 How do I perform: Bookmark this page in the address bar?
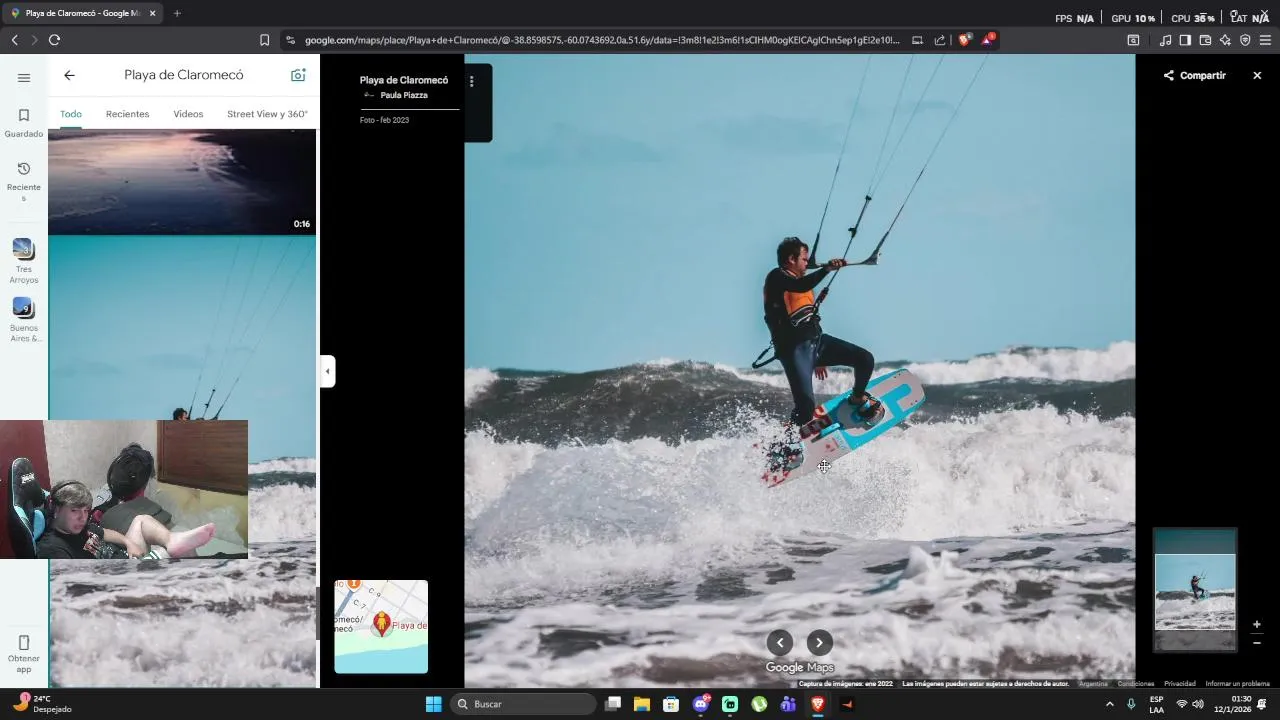pyautogui.click(x=264, y=40)
